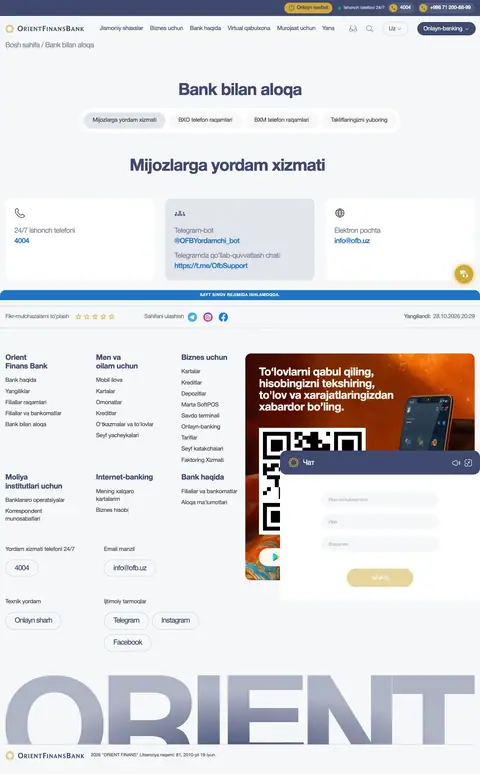The height and width of the screenshot is (774, 480).
Task: Click the OrientFinansBank logo in the header
Action: (x=45, y=29)
